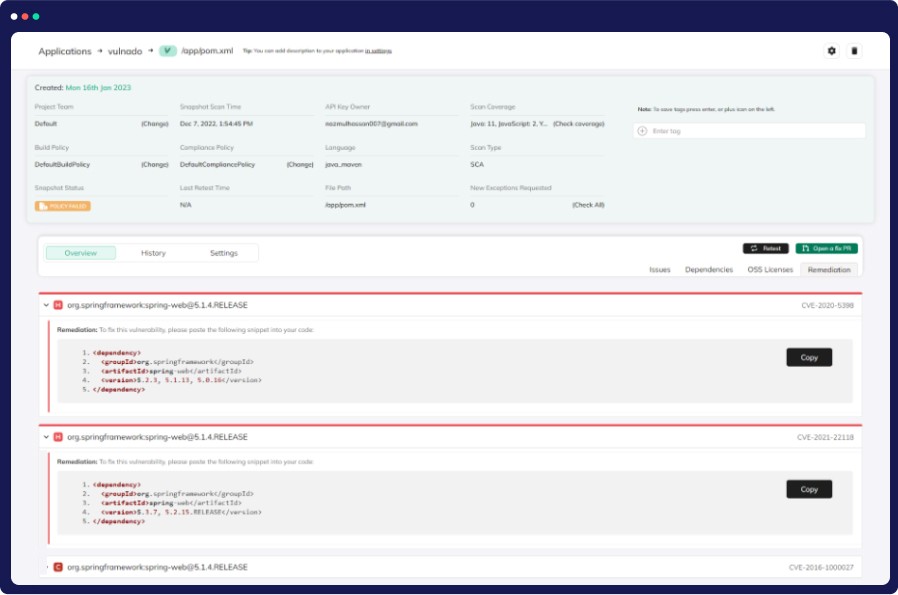Click the trash delete icon
898x595 pixels.
[x=854, y=51]
